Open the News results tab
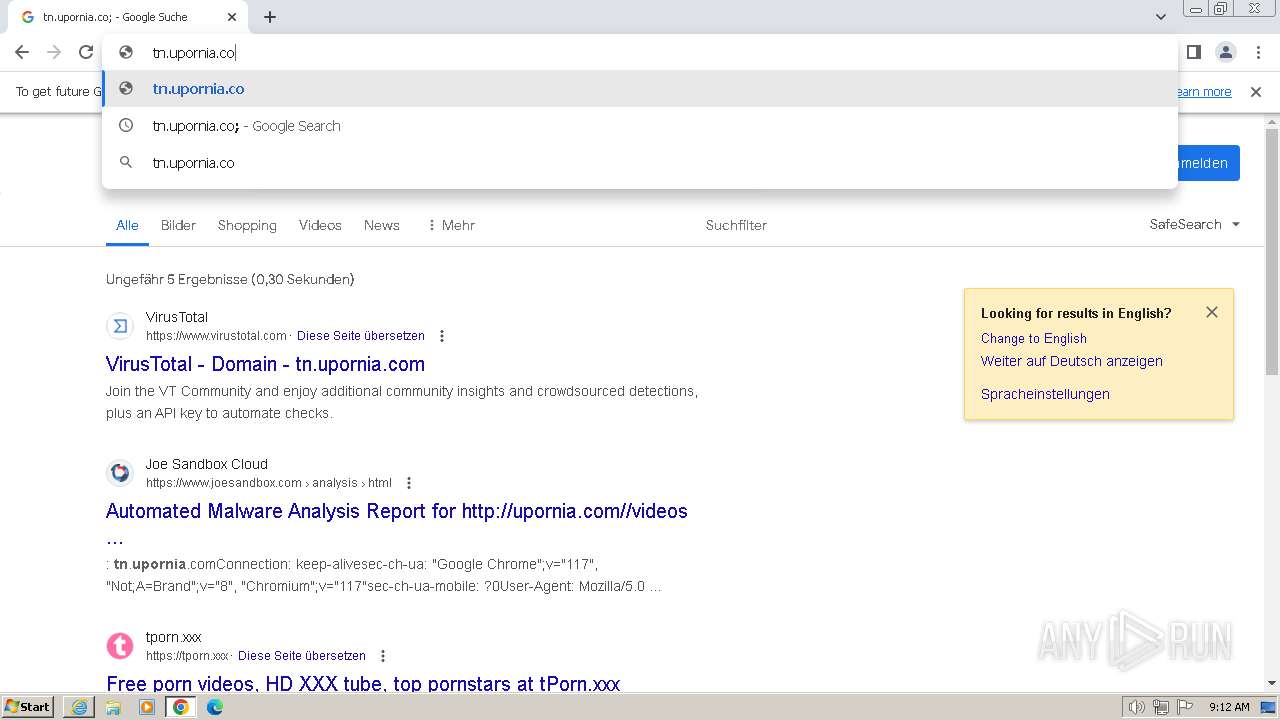Image resolution: width=1280 pixels, height=720 pixels. pyautogui.click(x=382, y=225)
